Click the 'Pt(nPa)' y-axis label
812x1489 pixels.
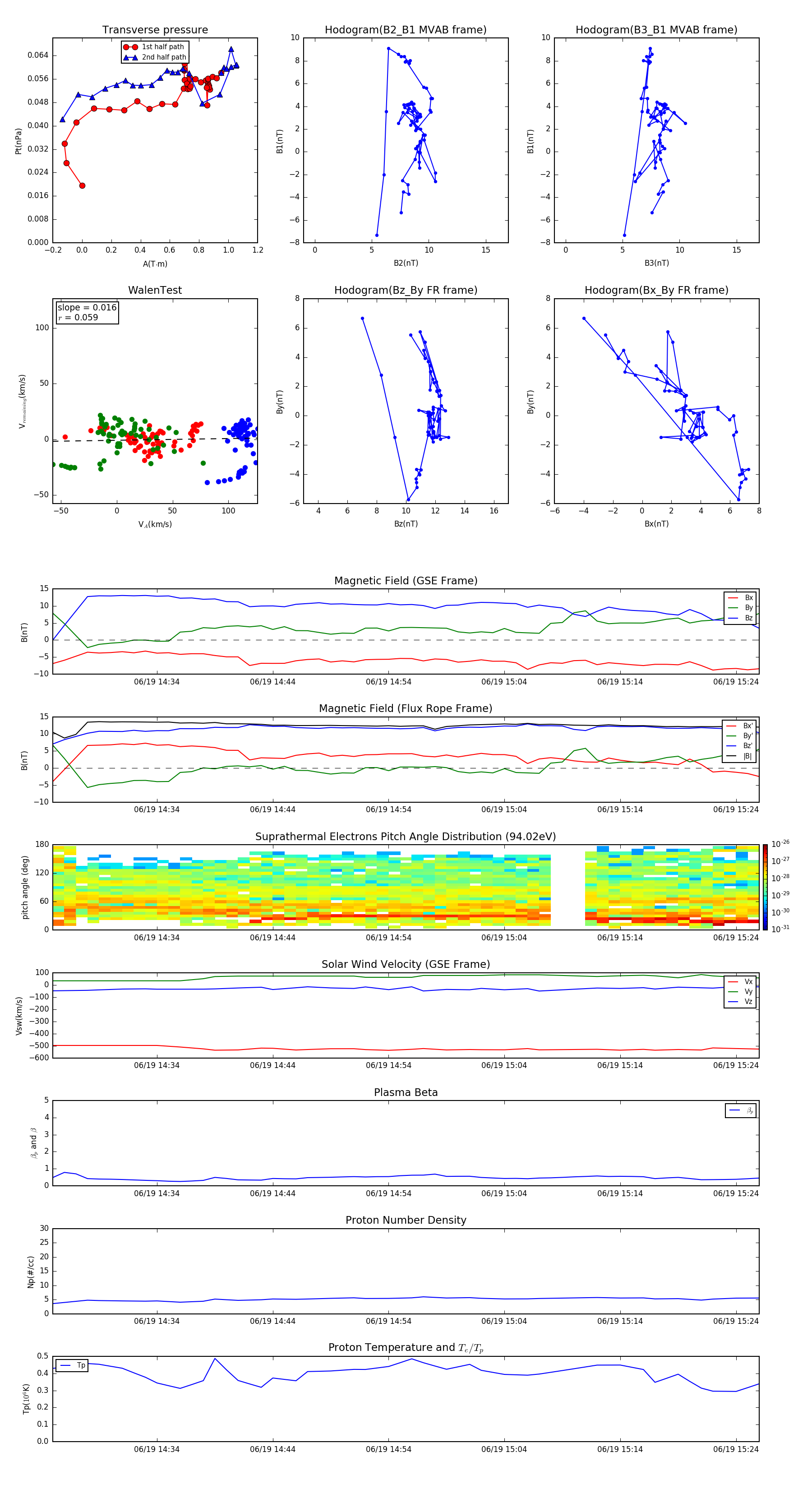(18, 140)
